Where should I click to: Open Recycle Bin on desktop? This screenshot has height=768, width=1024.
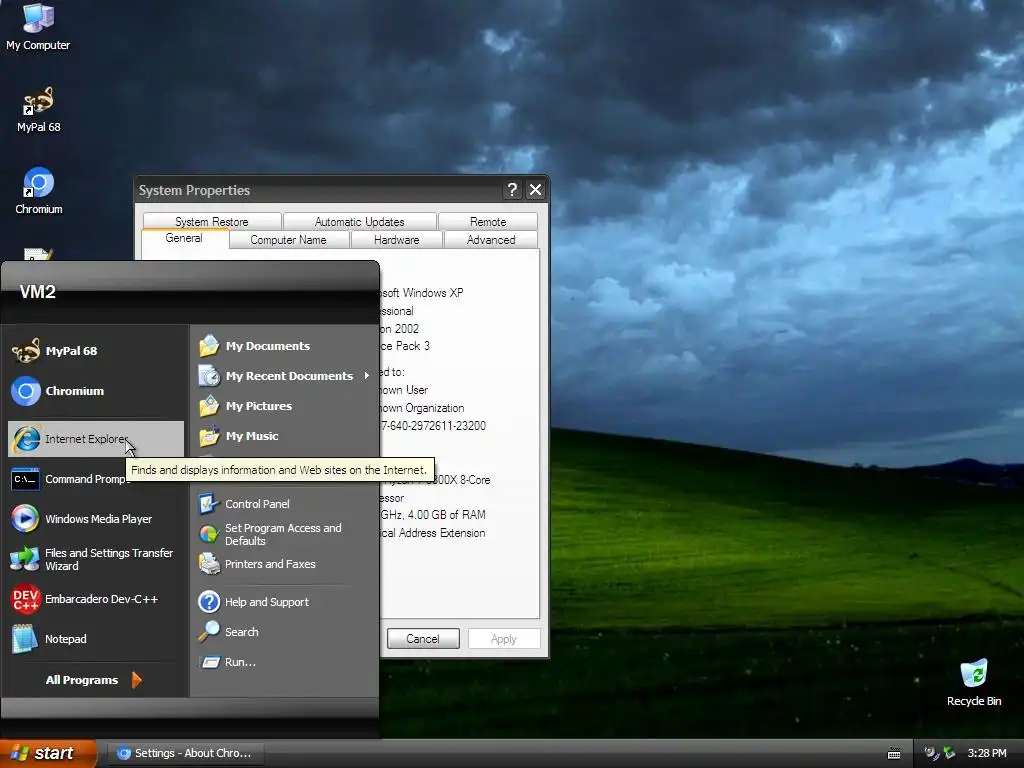(x=973, y=683)
